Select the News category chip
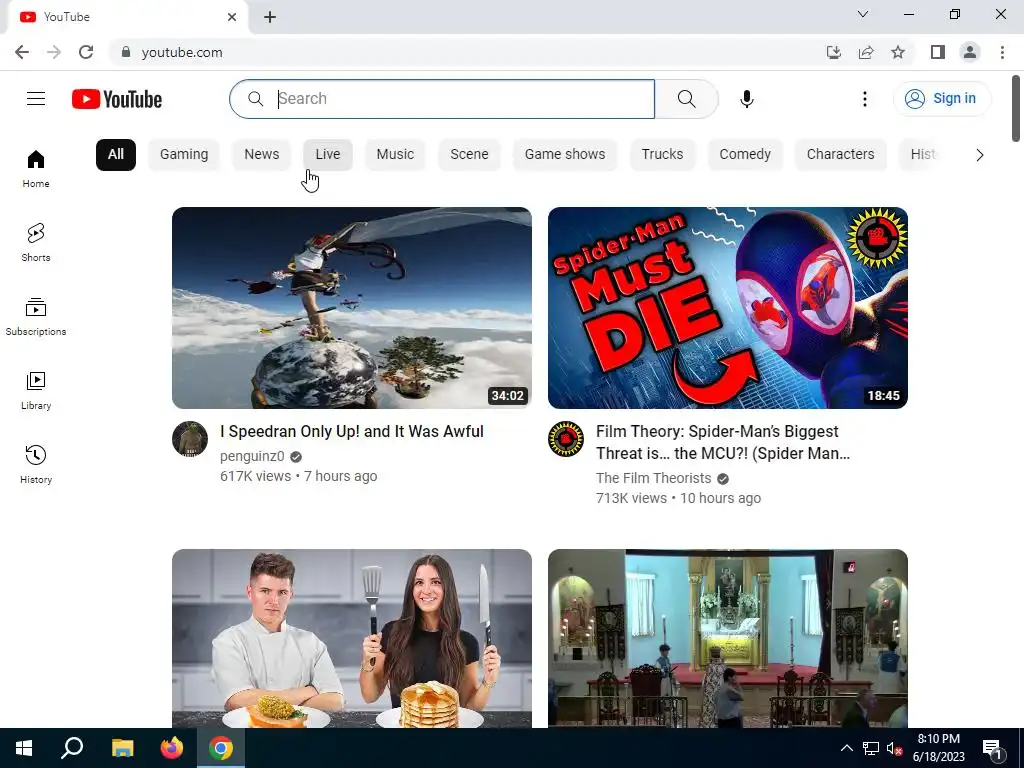 coord(262,155)
